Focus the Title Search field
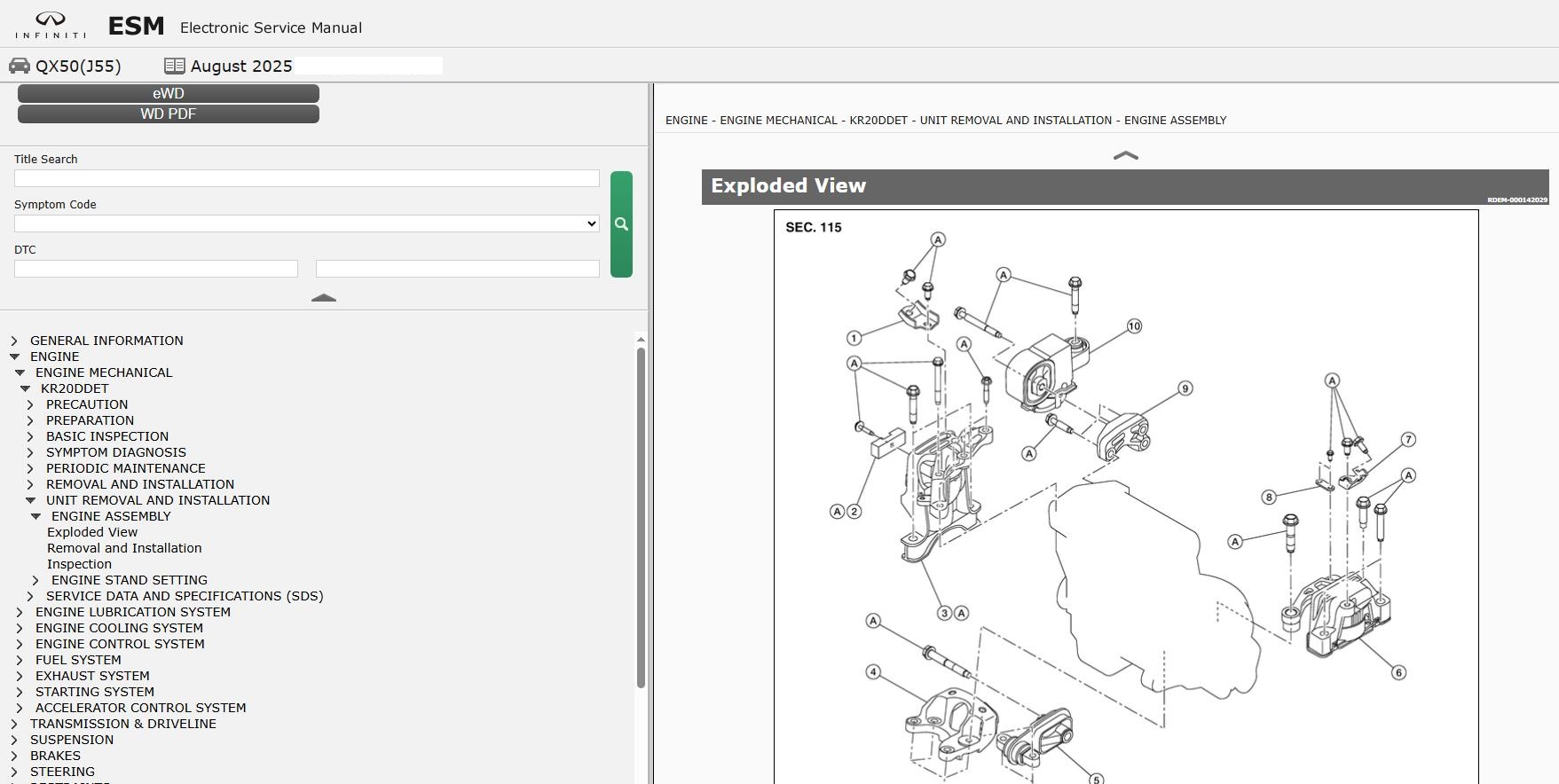This screenshot has width=1559, height=784. pyautogui.click(x=307, y=178)
